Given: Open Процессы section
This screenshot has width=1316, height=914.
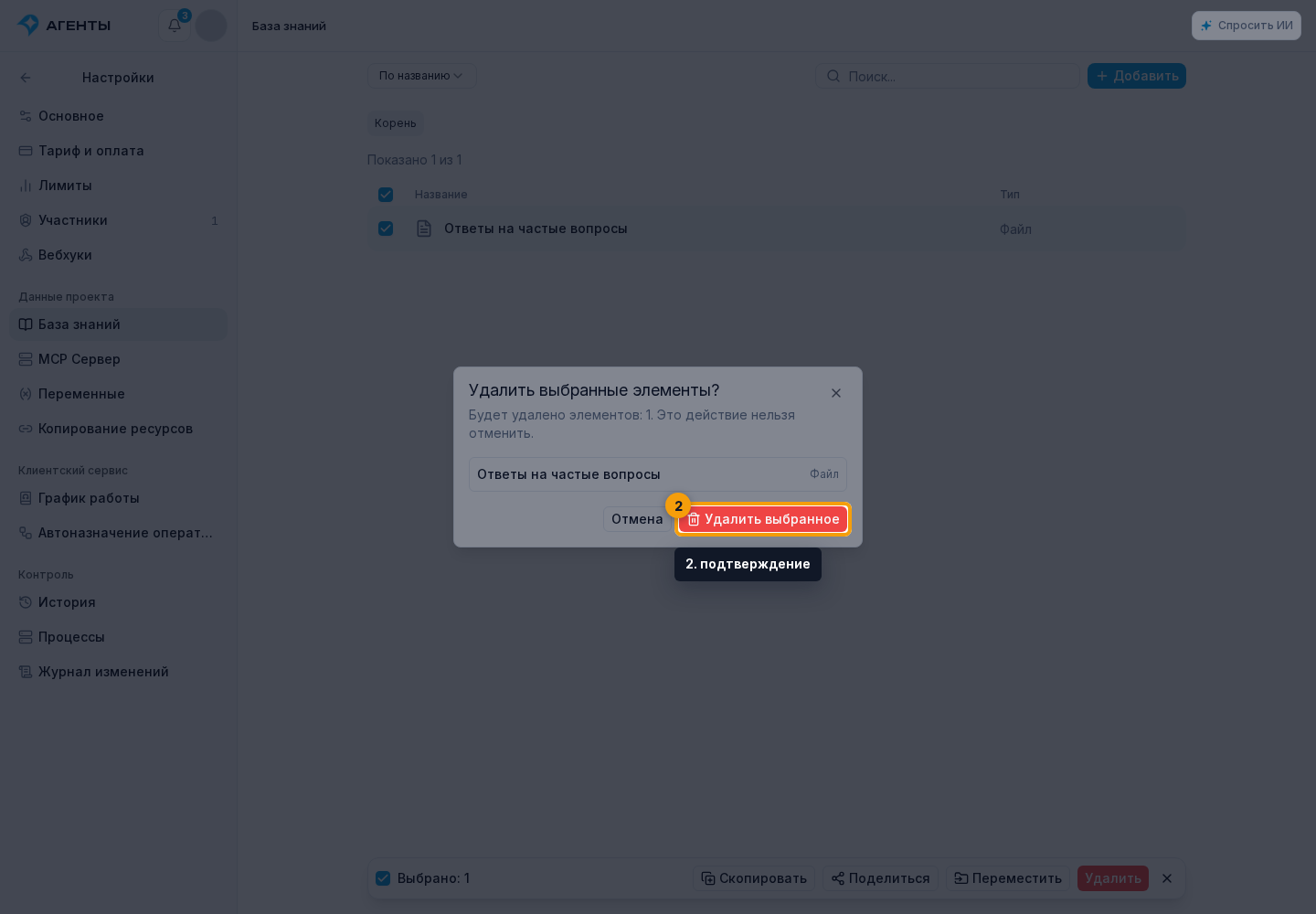Looking at the screenshot, I should coord(119,637).
